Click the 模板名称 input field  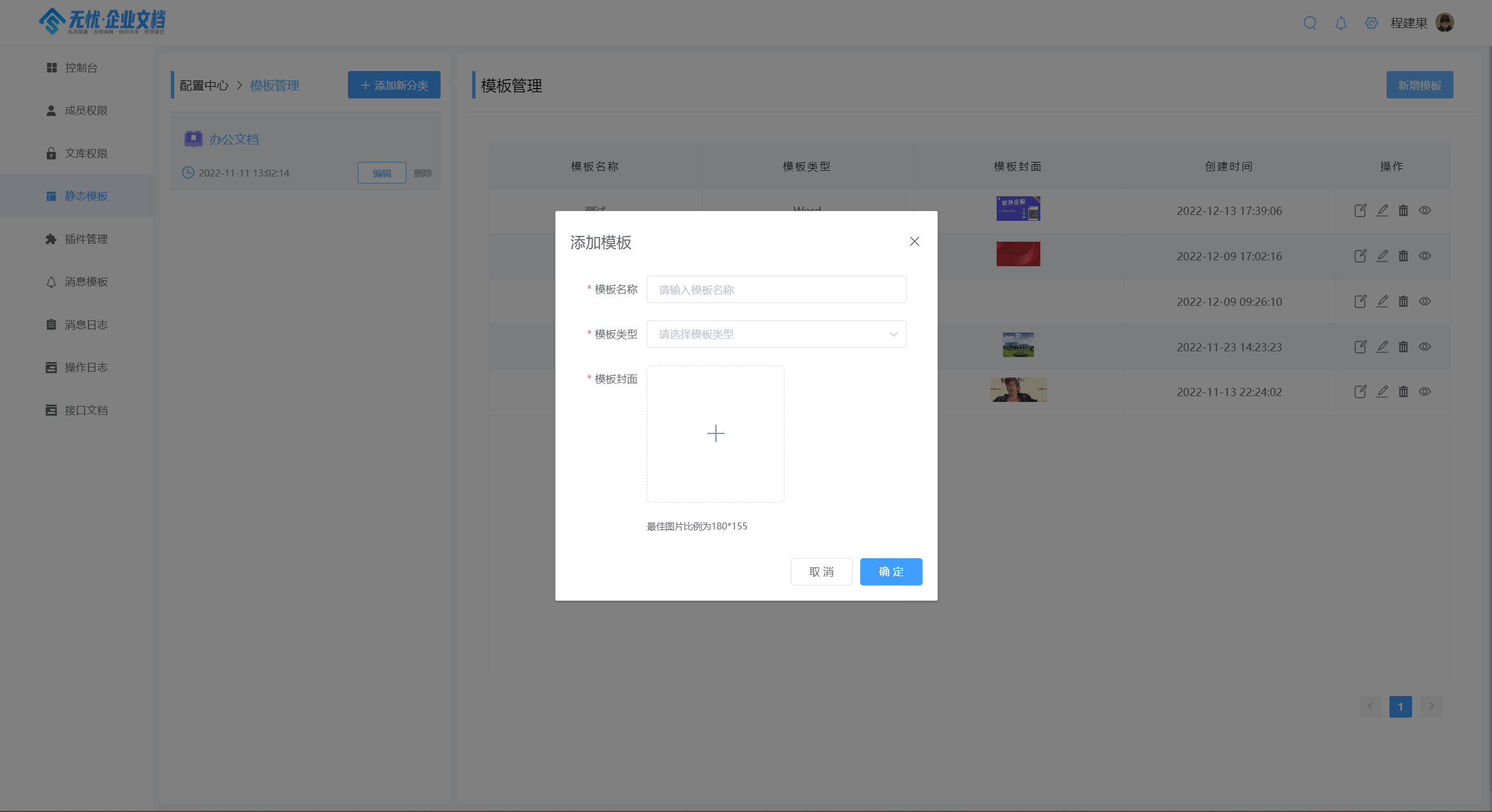coord(776,289)
